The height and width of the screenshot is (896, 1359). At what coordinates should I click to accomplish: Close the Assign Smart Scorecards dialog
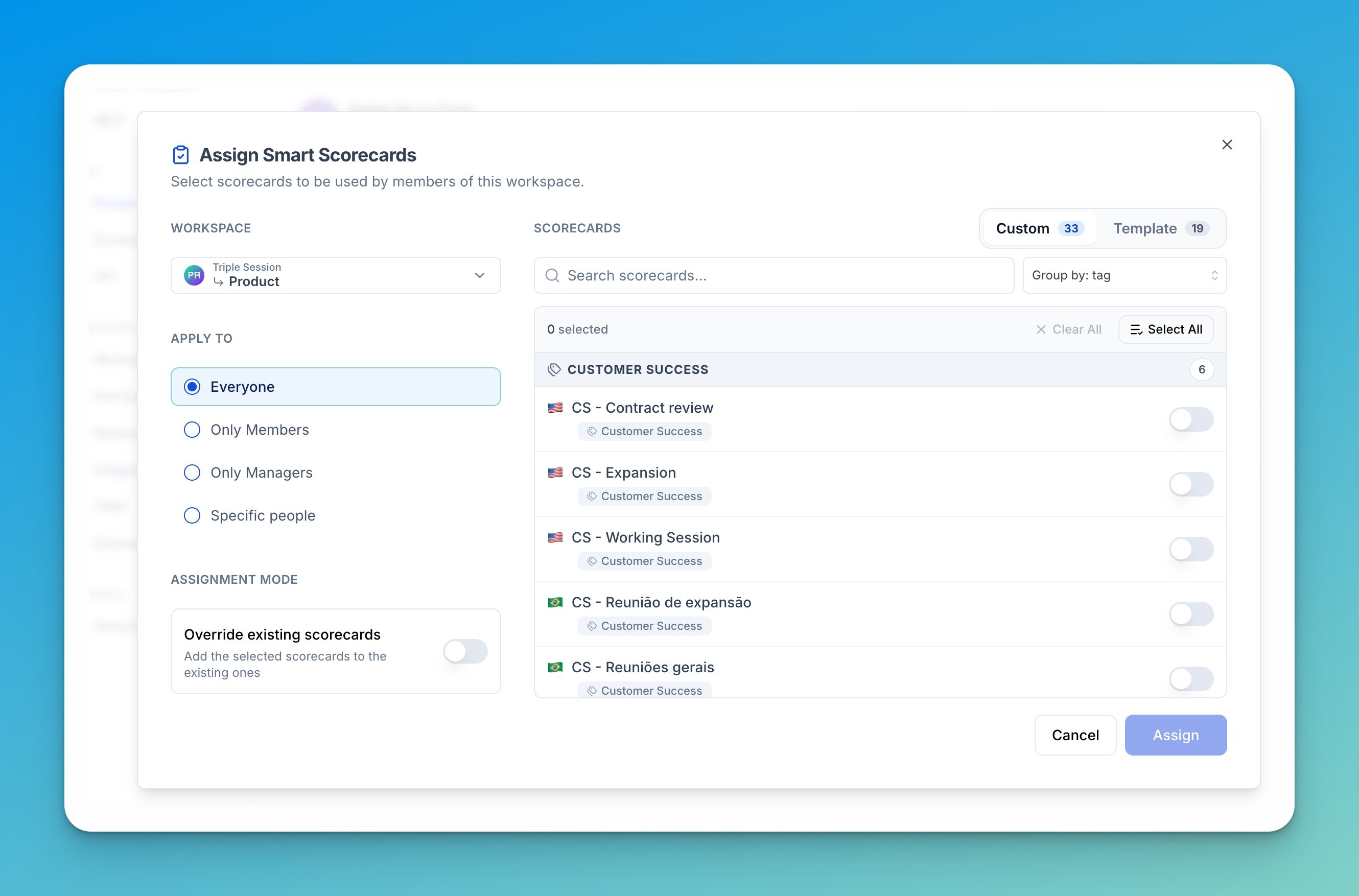tap(1226, 145)
